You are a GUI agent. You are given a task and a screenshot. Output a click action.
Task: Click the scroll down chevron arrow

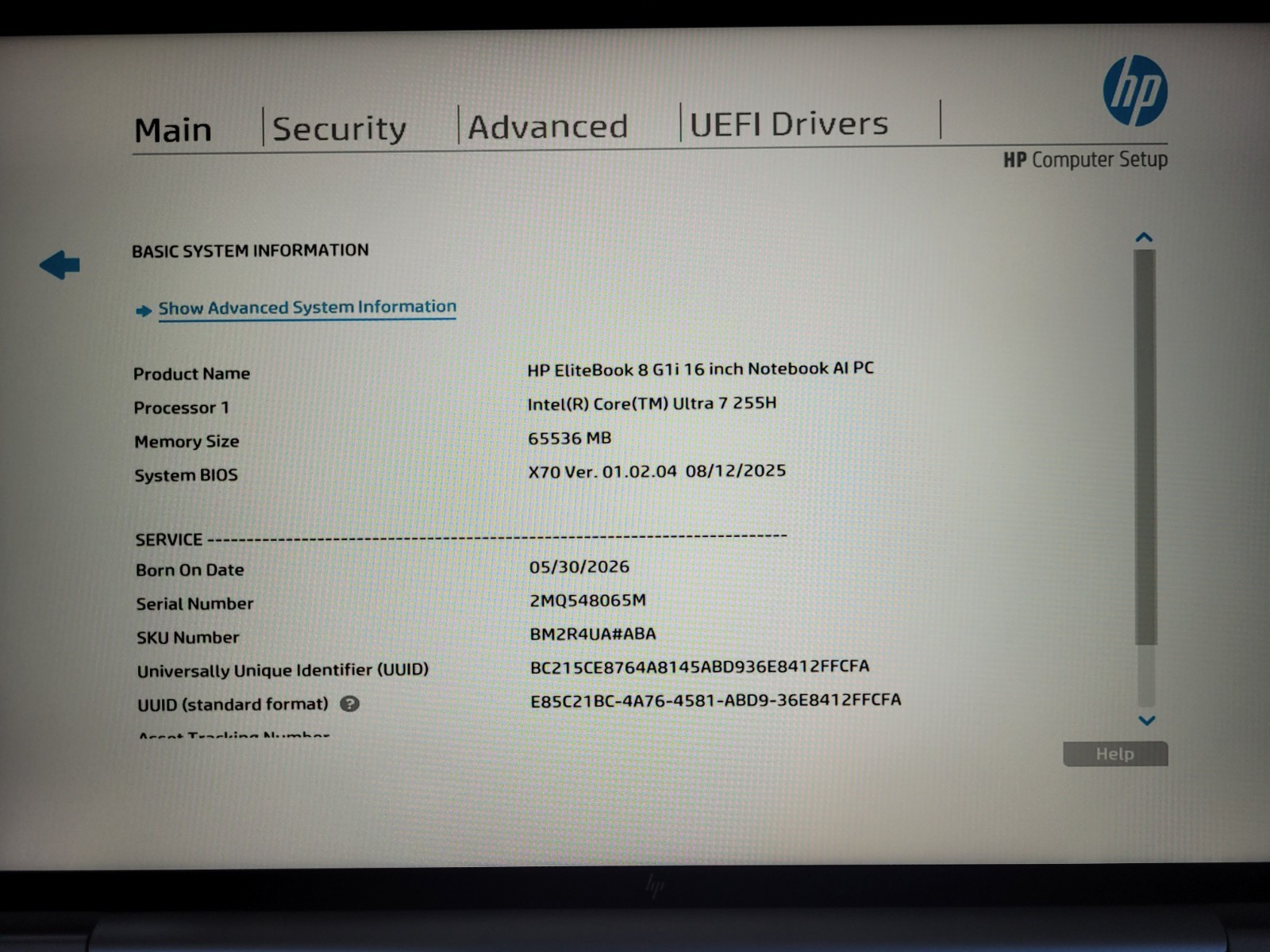coord(1146,720)
